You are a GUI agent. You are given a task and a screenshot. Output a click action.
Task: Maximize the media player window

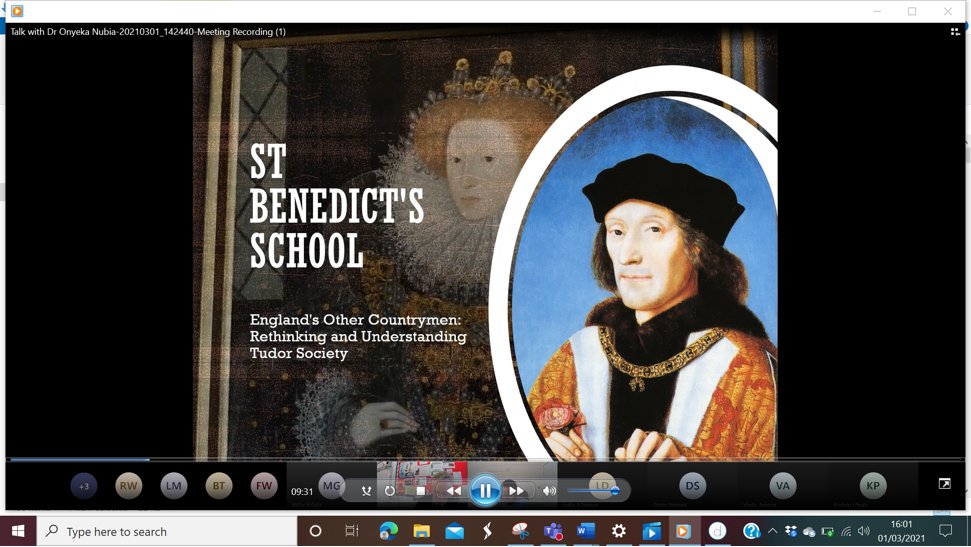(x=912, y=11)
